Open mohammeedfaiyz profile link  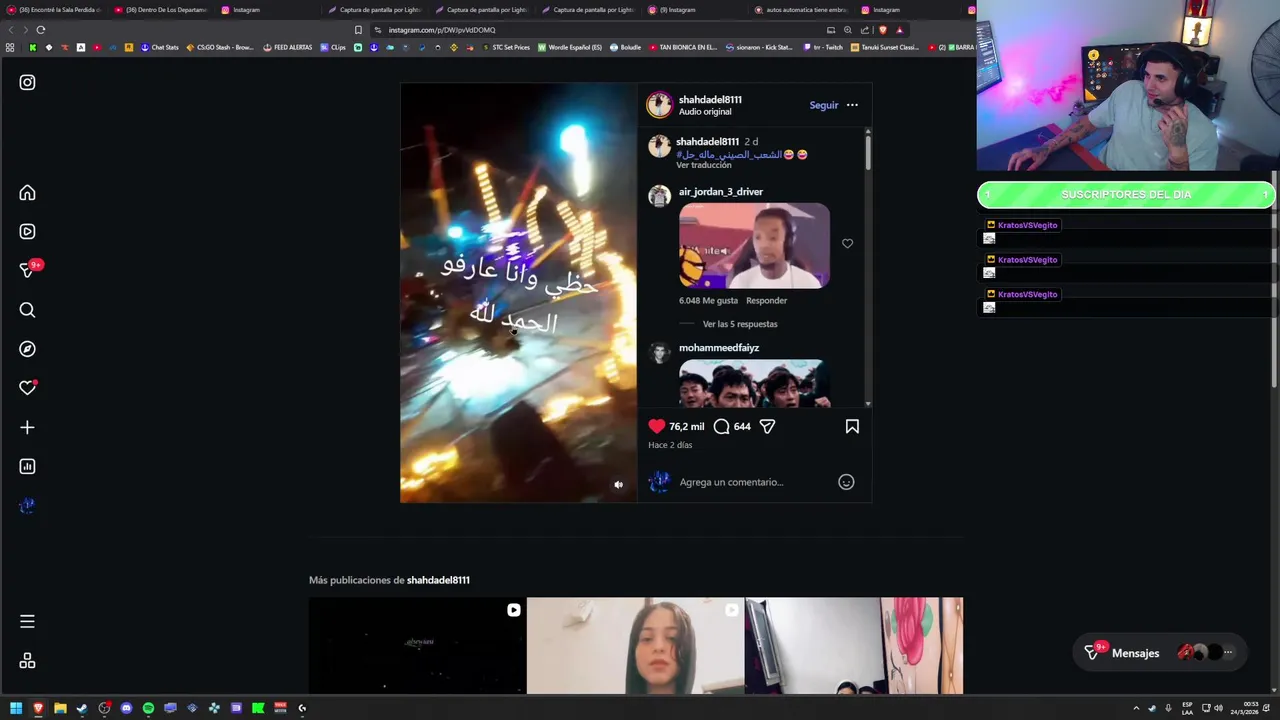(x=719, y=347)
